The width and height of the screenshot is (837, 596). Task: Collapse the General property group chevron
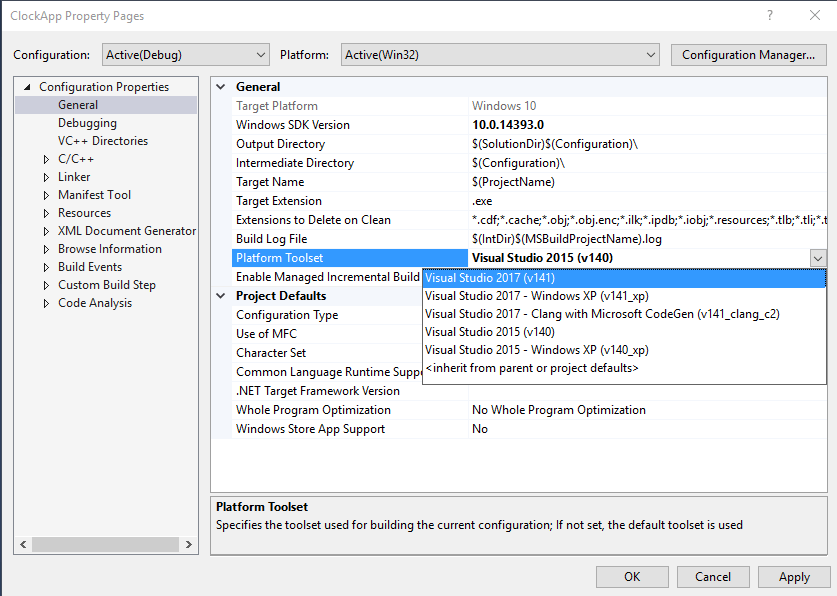[x=221, y=86]
